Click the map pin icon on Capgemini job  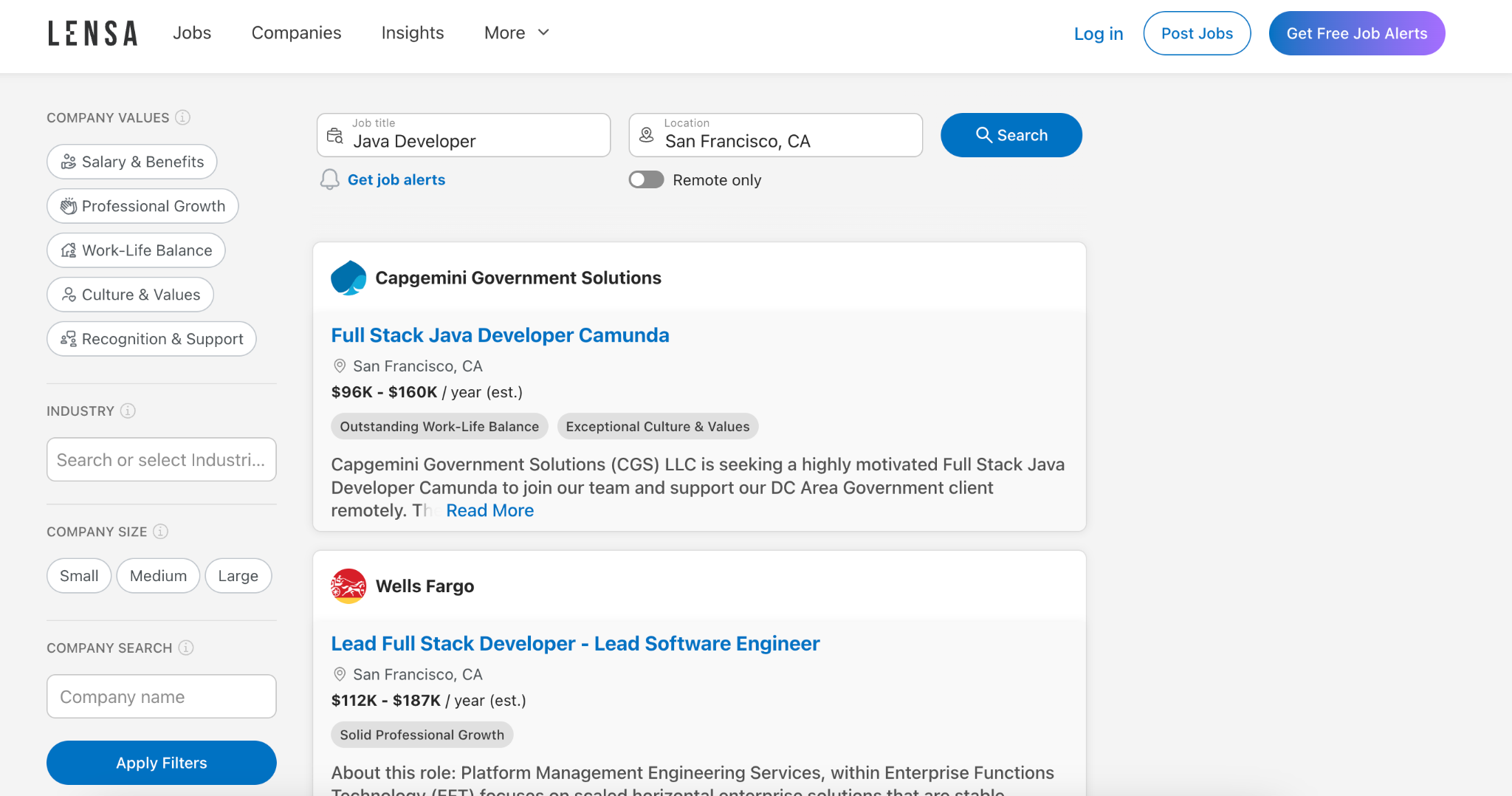coord(340,366)
